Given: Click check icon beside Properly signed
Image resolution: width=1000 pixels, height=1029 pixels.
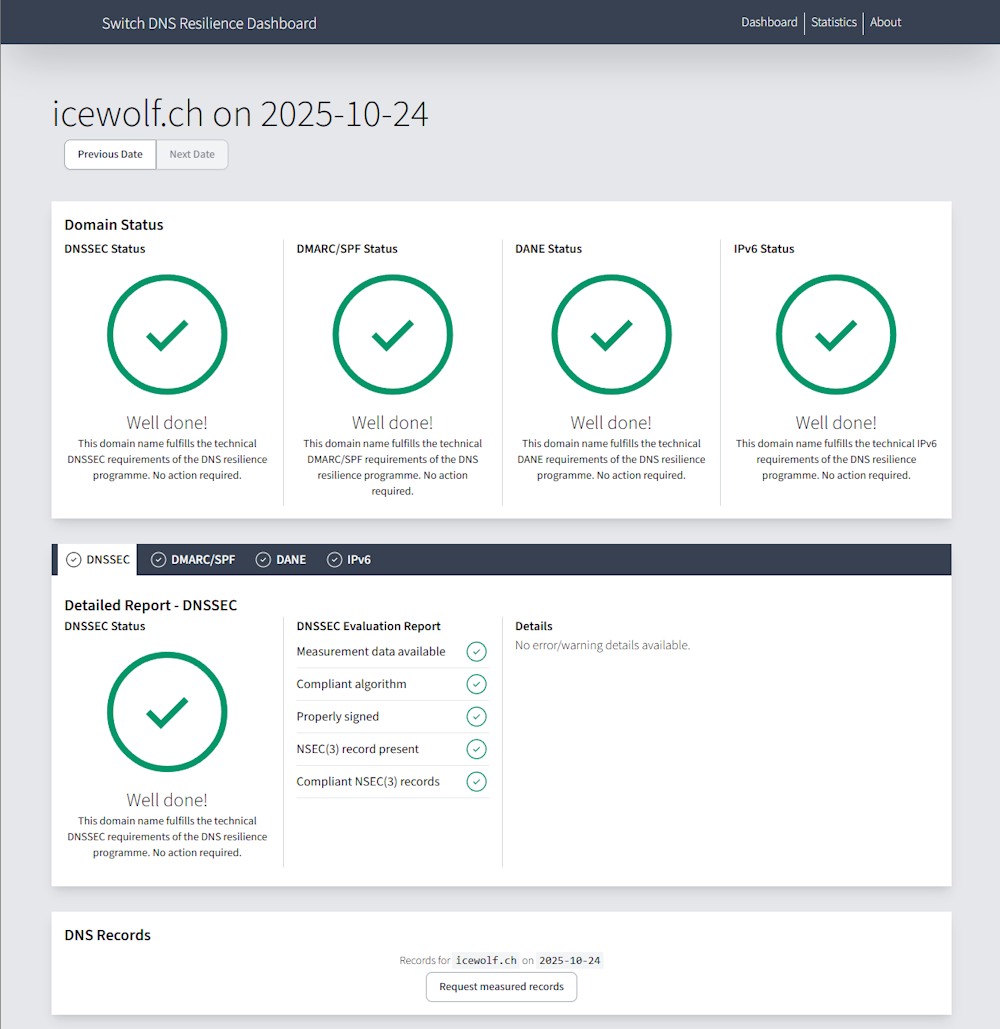Looking at the screenshot, I should [x=476, y=717].
